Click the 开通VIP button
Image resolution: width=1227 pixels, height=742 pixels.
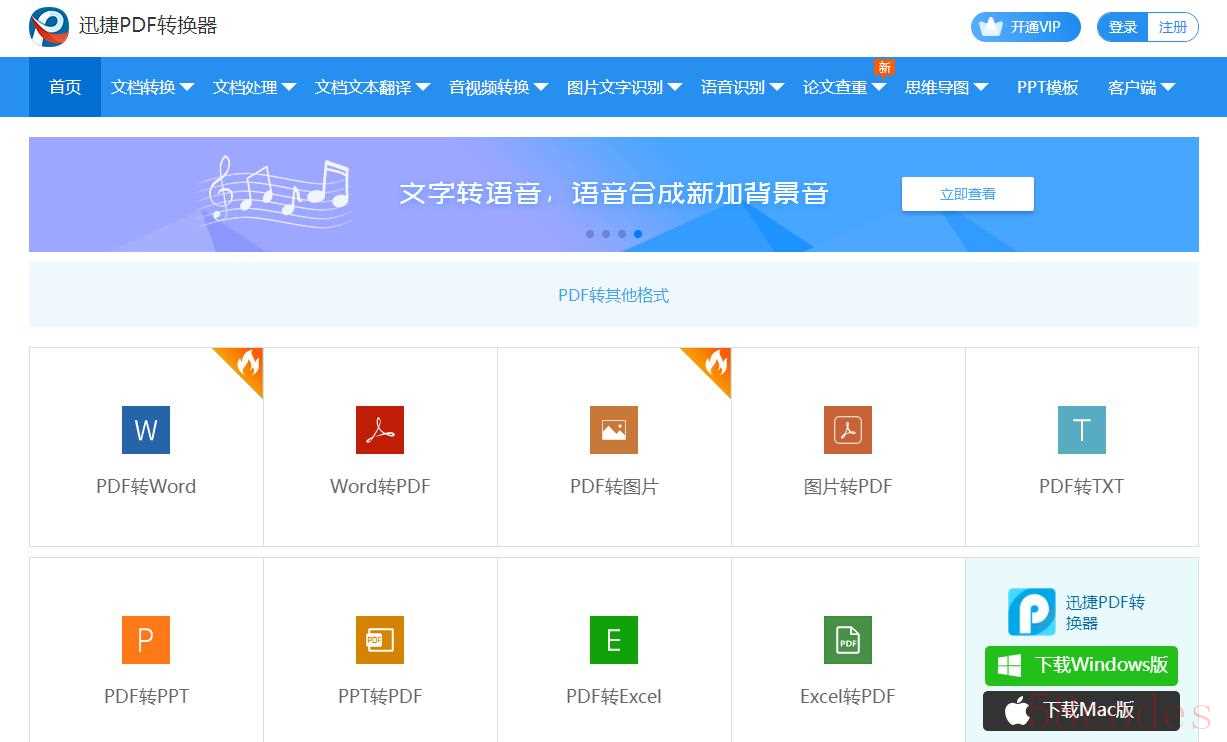pyautogui.click(x=1026, y=27)
